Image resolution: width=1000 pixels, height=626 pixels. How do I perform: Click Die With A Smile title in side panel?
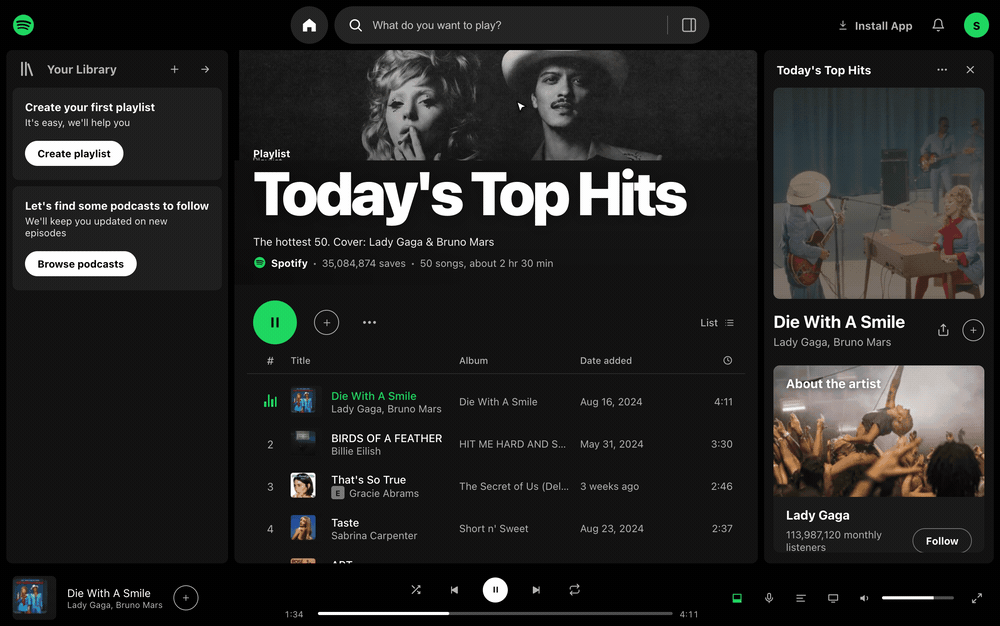click(839, 322)
